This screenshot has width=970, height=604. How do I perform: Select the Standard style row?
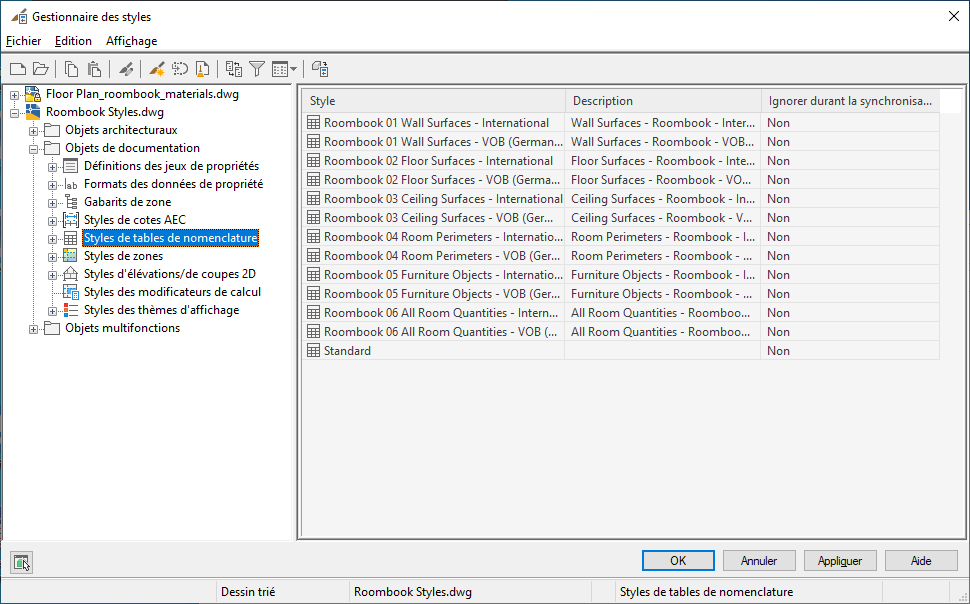pyautogui.click(x=621, y=351)
